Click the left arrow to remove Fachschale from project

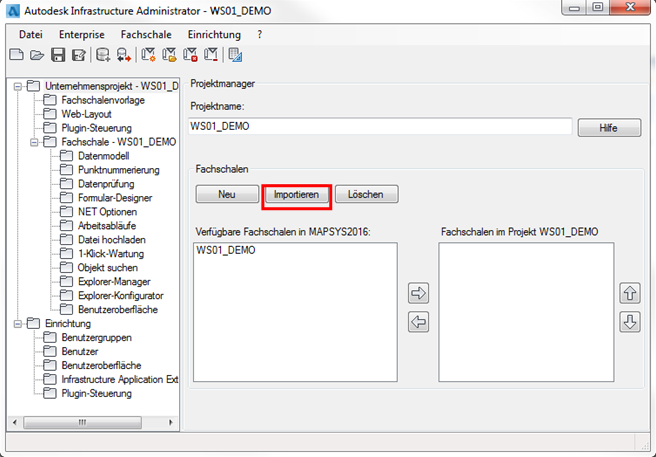(x=418, y=322)
